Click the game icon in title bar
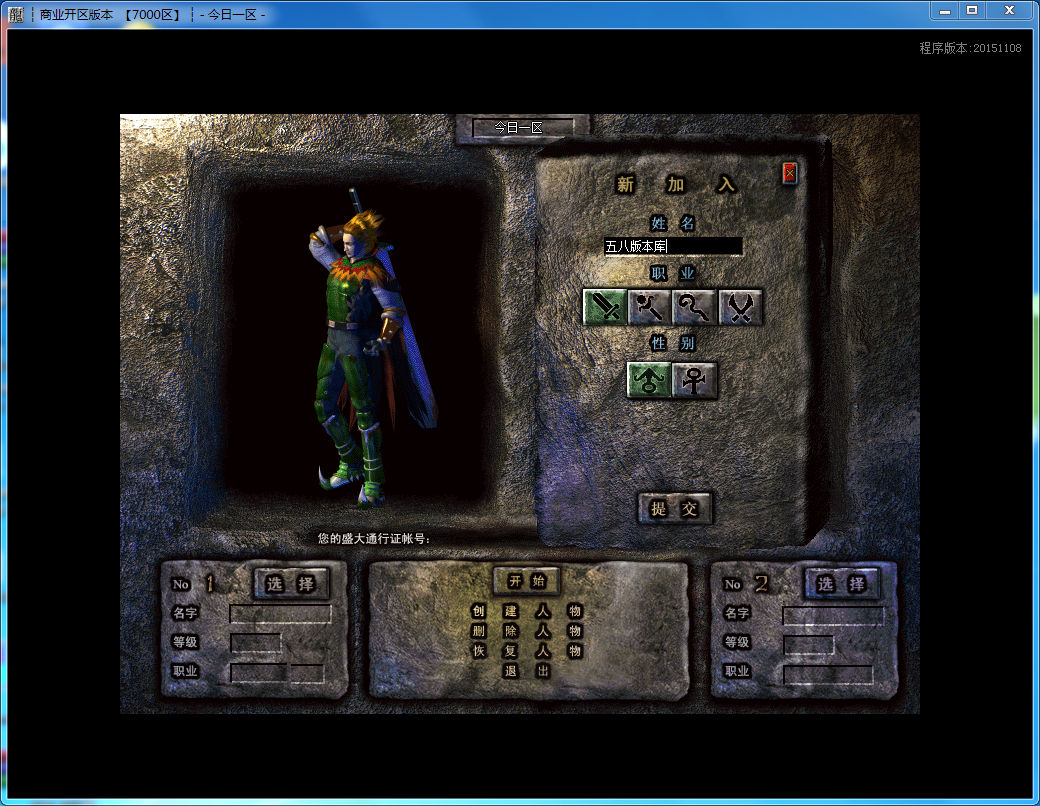 click(x=15, y=14)
